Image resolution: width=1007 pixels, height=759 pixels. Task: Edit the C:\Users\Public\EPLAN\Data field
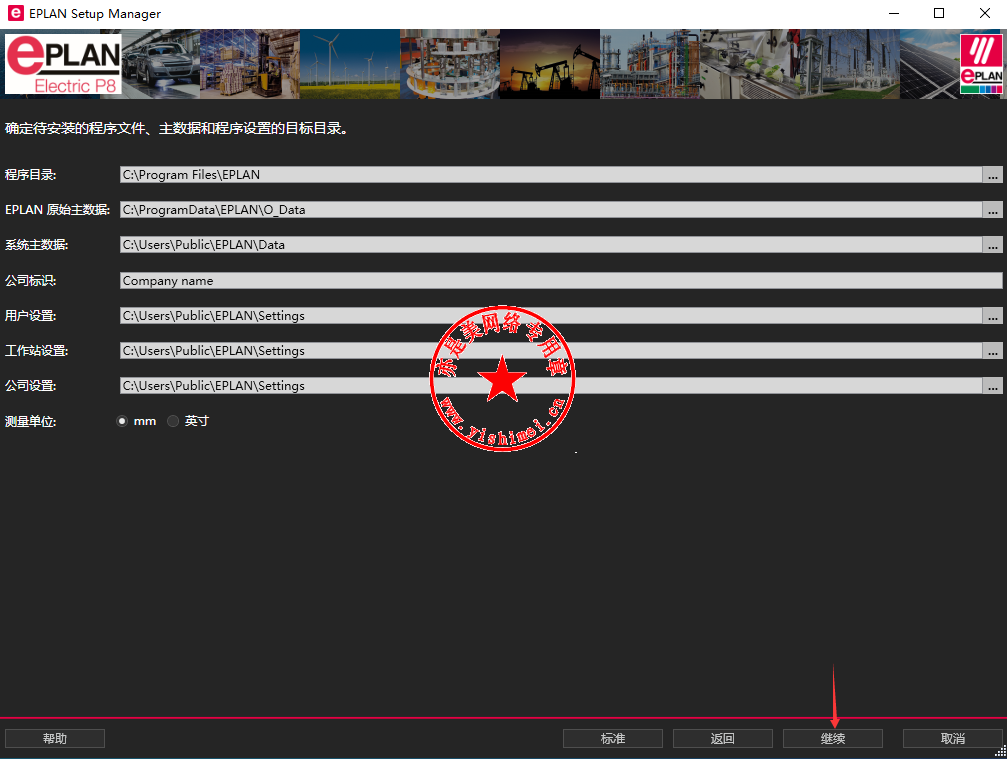551,245
